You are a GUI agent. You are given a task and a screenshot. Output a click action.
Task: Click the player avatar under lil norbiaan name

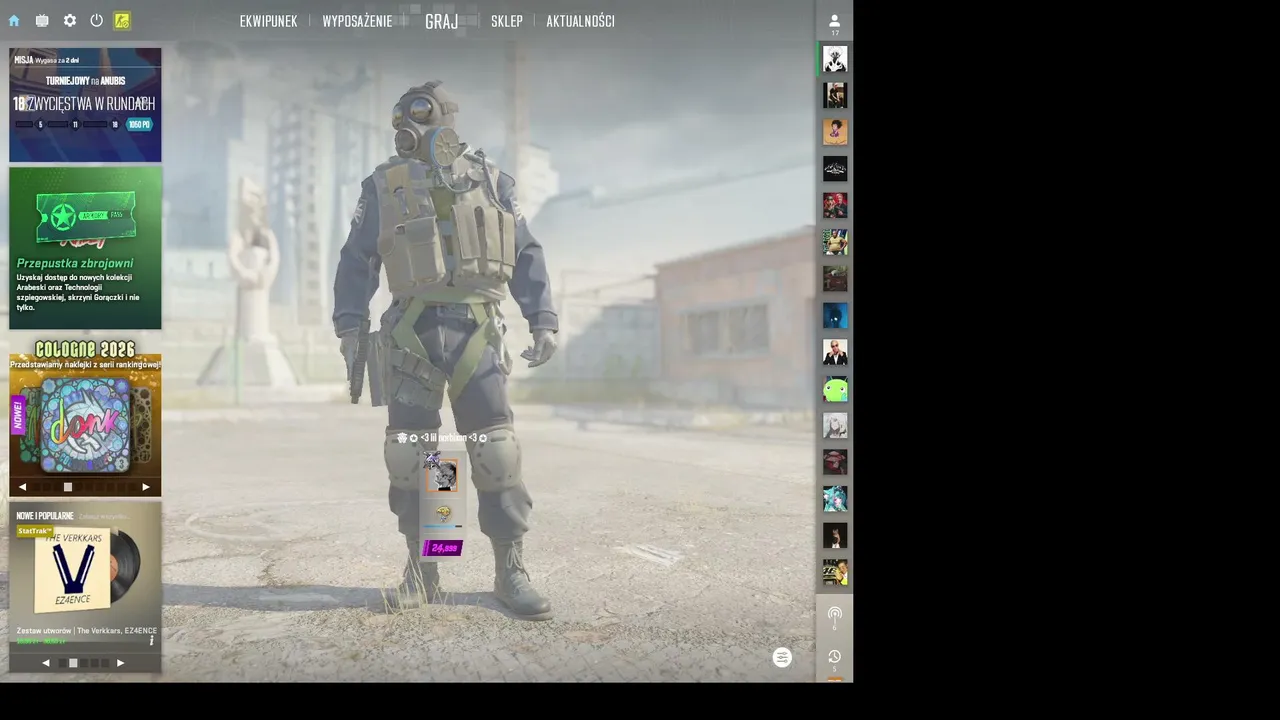pyautogui.click(x=442, y=476)
